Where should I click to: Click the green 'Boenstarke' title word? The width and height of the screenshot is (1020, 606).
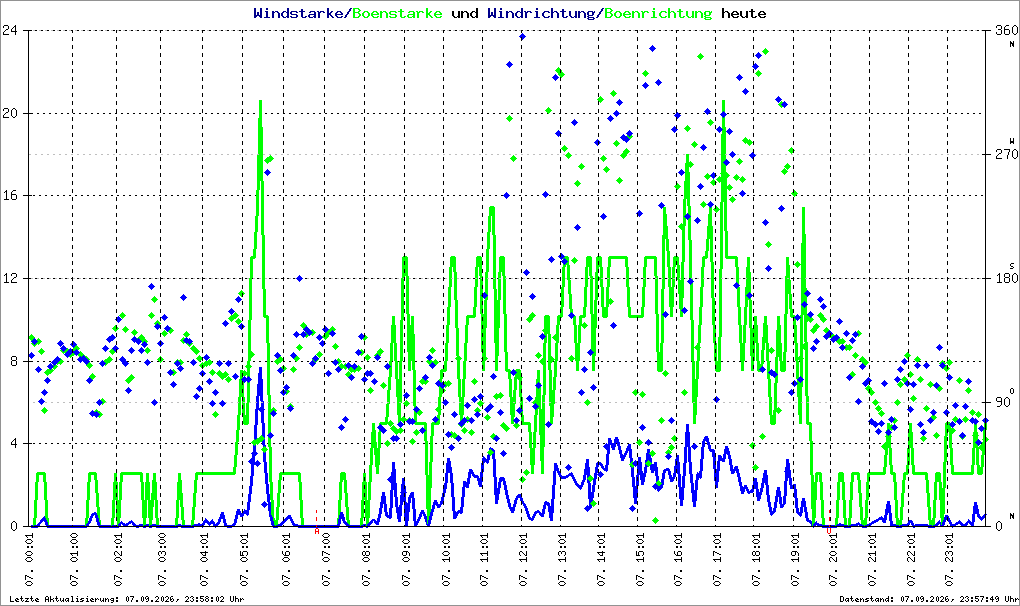pos(397,13)
